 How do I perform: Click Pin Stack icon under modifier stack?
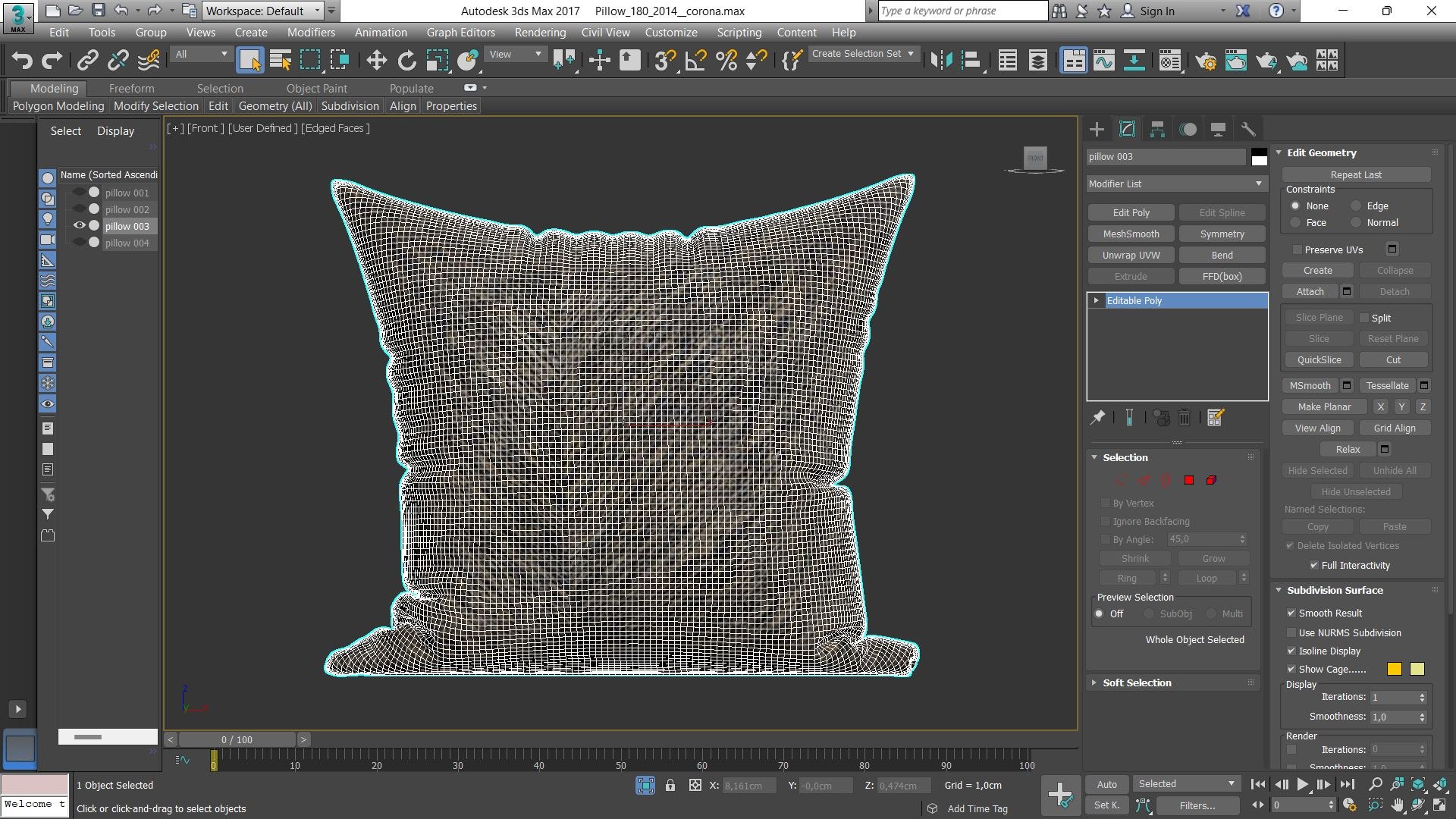(1097, 417)
